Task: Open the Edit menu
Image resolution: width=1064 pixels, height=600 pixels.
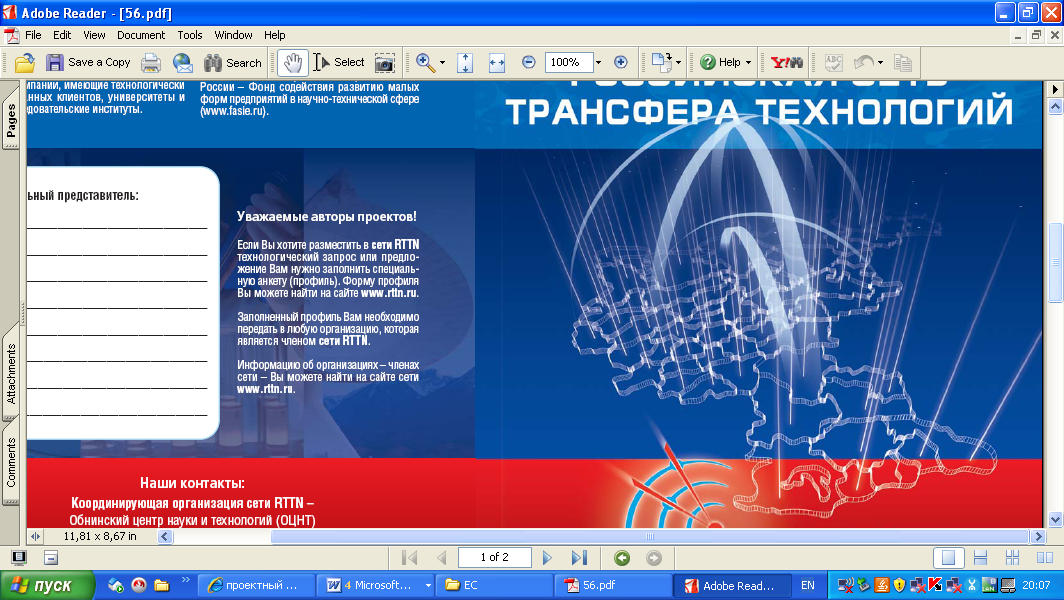Action: 62,35
